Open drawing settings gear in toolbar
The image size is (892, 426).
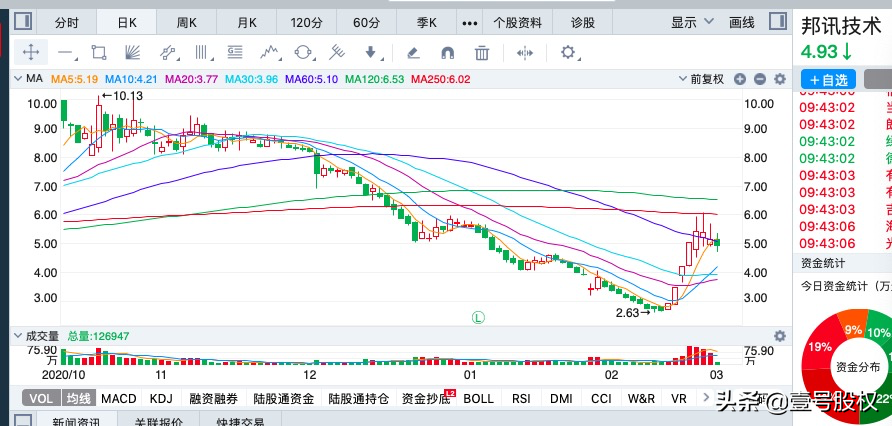click(x=568, y=53)
